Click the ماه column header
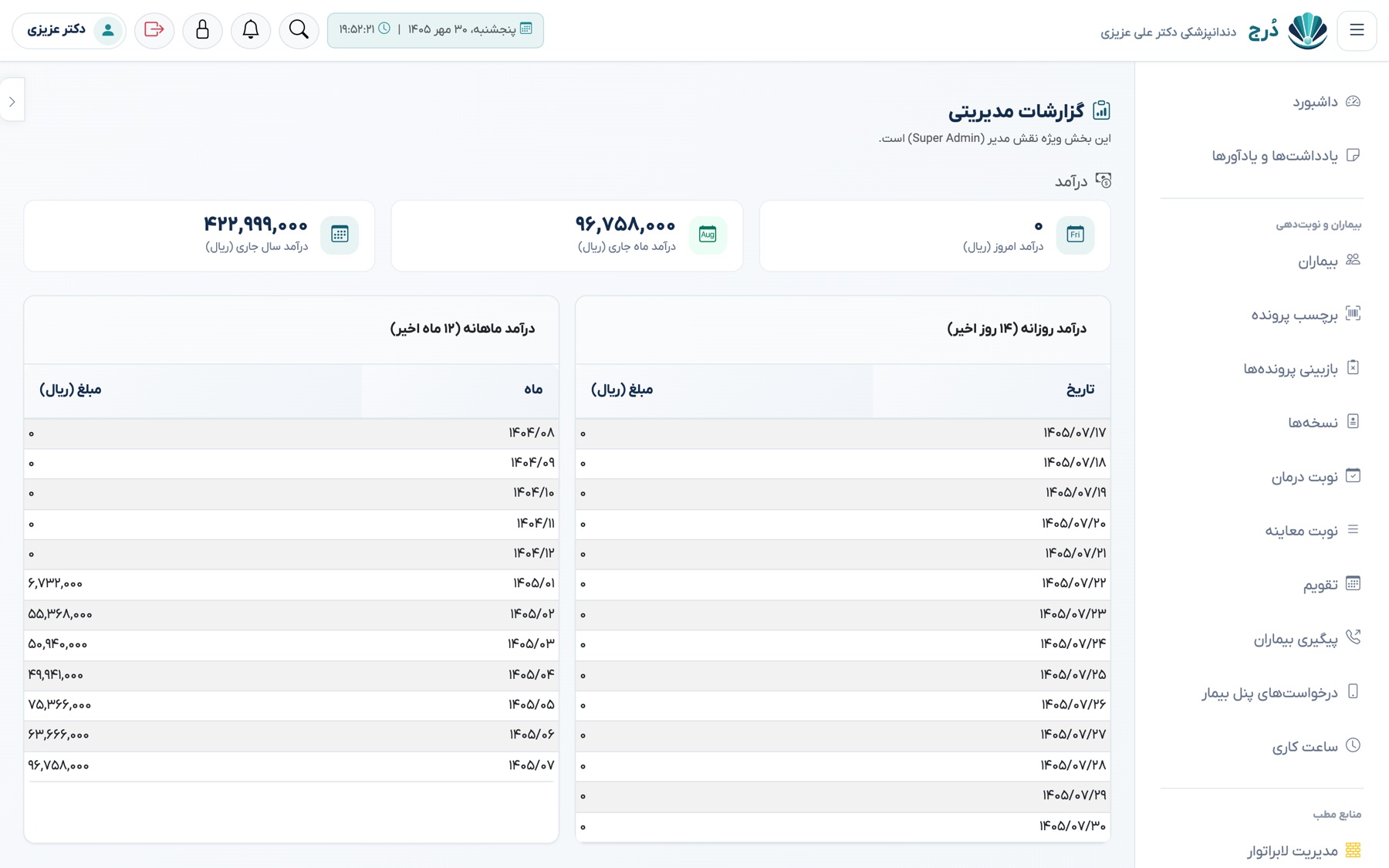The height and width of the screenshot is (868, 1389). tap(460, 390)
